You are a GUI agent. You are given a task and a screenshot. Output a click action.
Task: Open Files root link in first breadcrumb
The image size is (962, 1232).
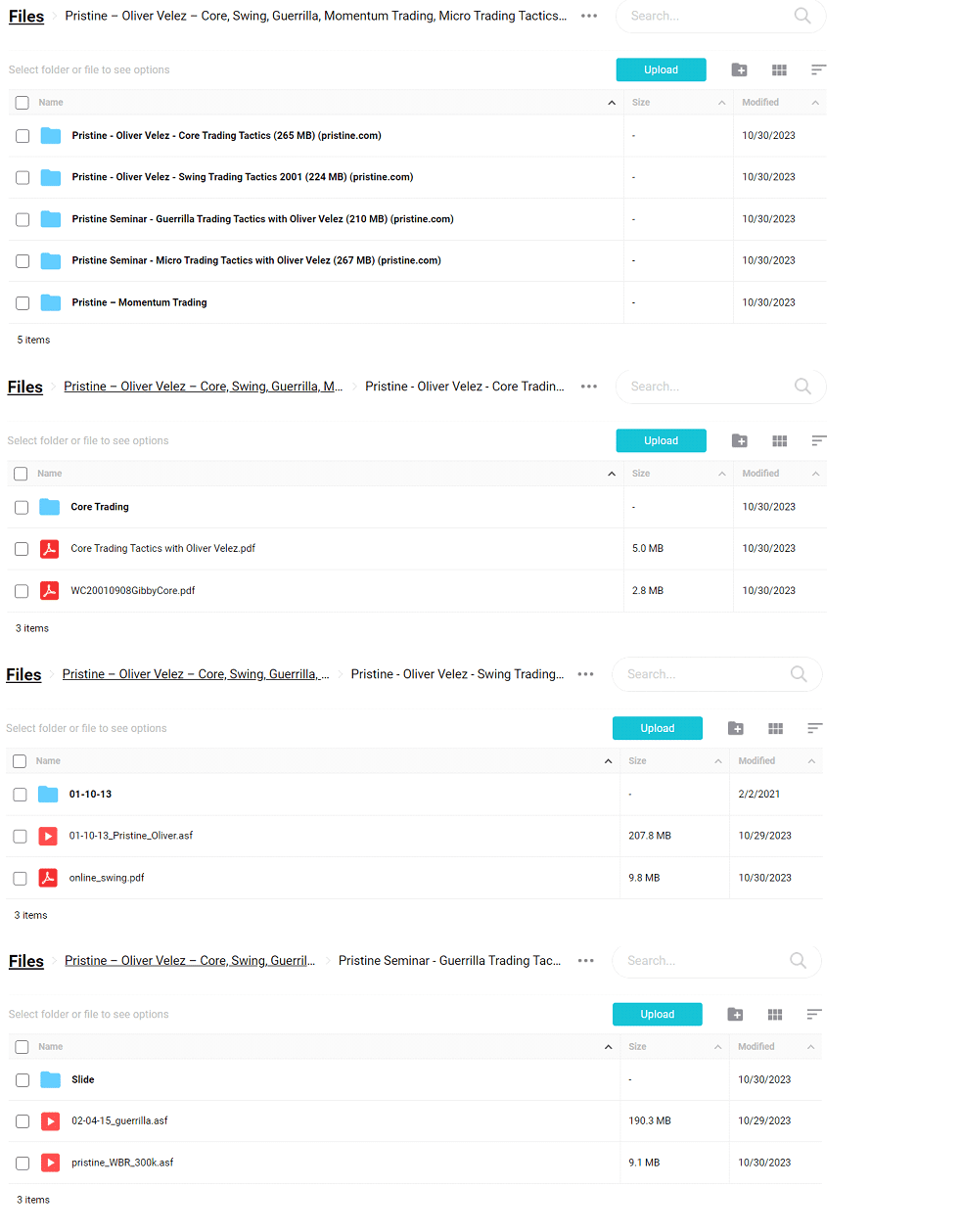pos(26,17)
